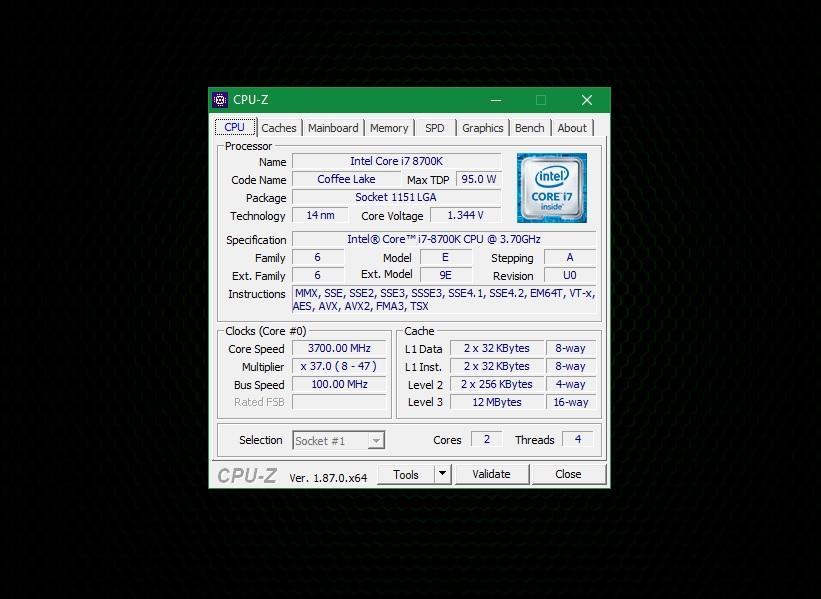Click the Level 3 associativity 16-way

571,402
